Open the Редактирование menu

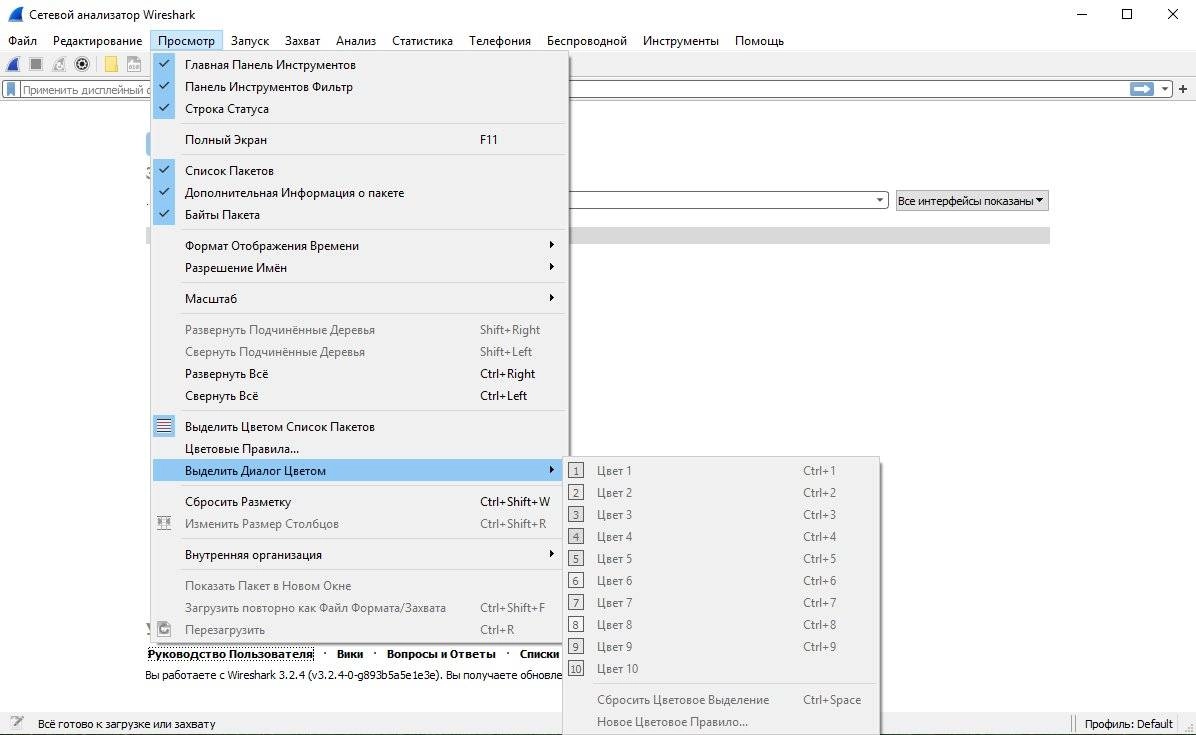click(98, 40)
